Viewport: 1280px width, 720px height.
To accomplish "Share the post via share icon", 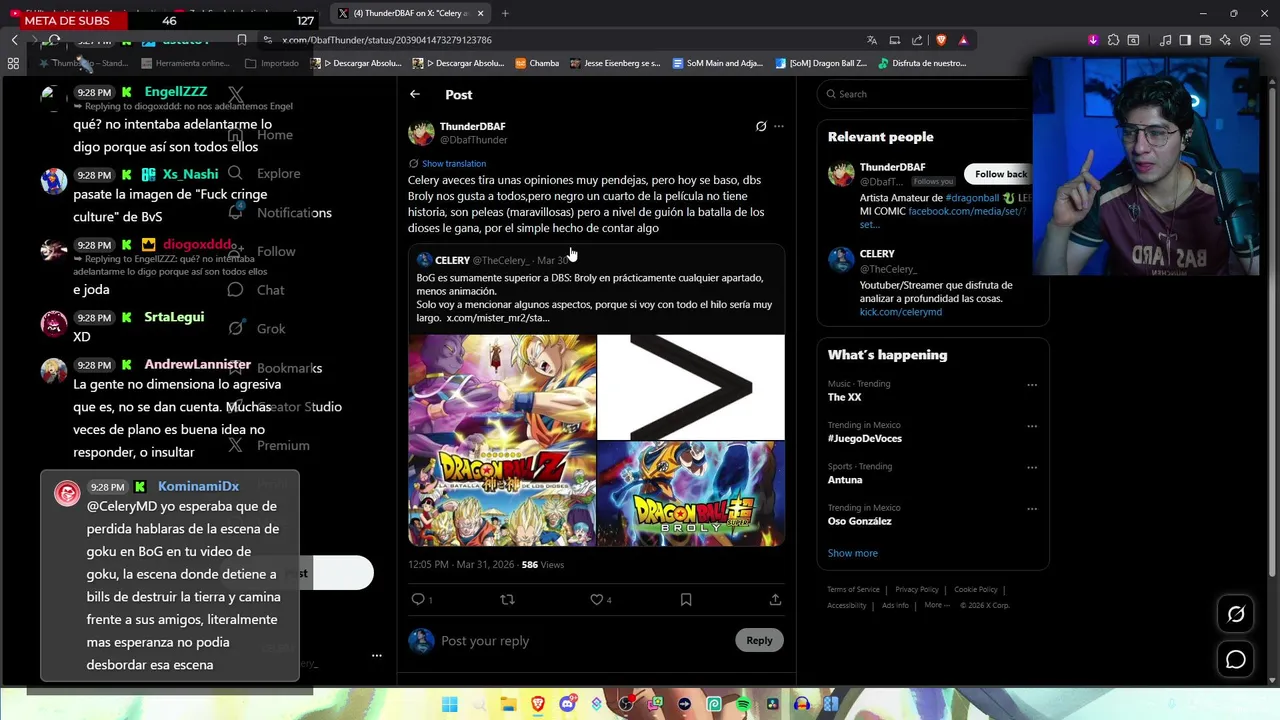I will click(x=775, y=599).
